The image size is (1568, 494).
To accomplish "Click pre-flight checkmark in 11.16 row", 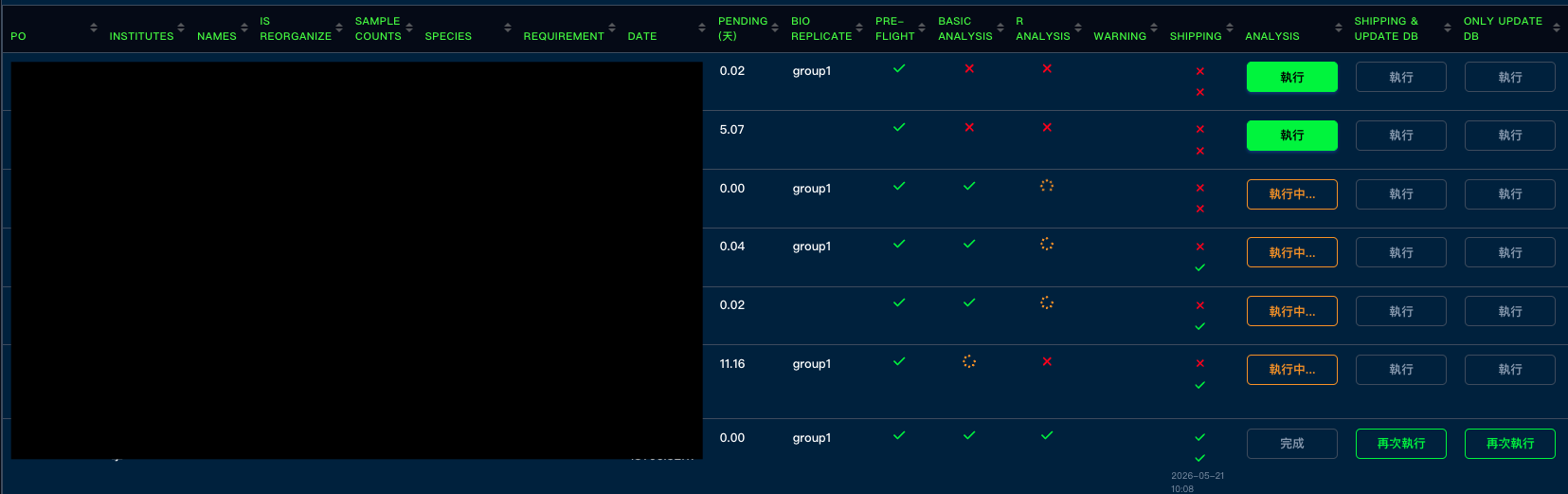I will point(899,361).
